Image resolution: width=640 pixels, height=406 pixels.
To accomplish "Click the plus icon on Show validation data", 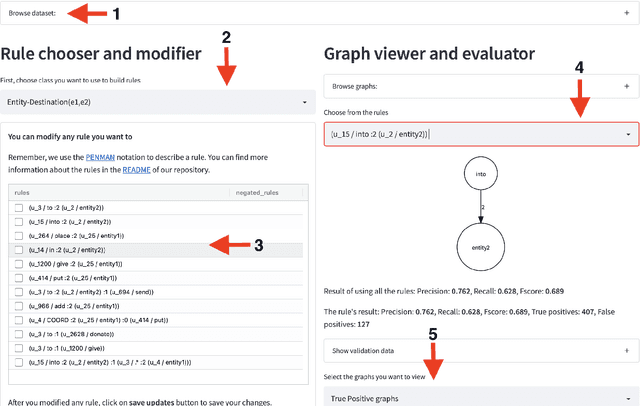I will click(626, 351).
